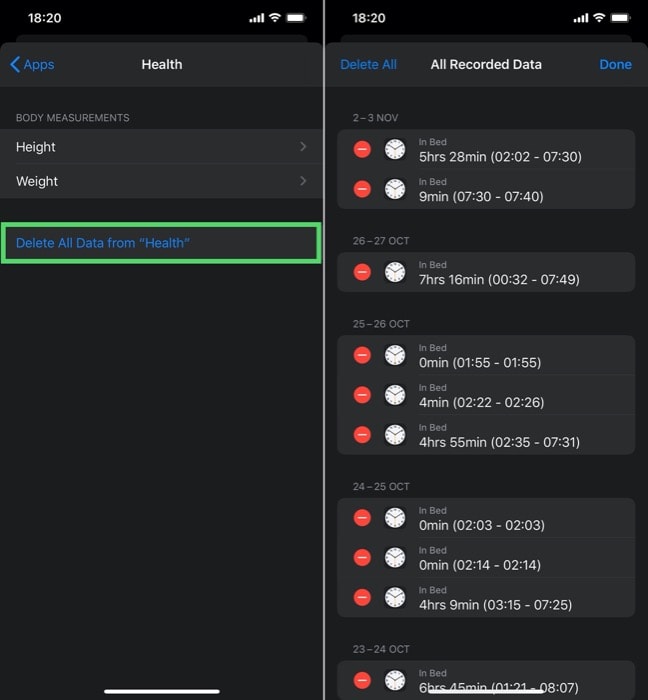Screen dimensions: 648x700
Task: Tap Done to finish editing
Action: (x=615, y=64)
